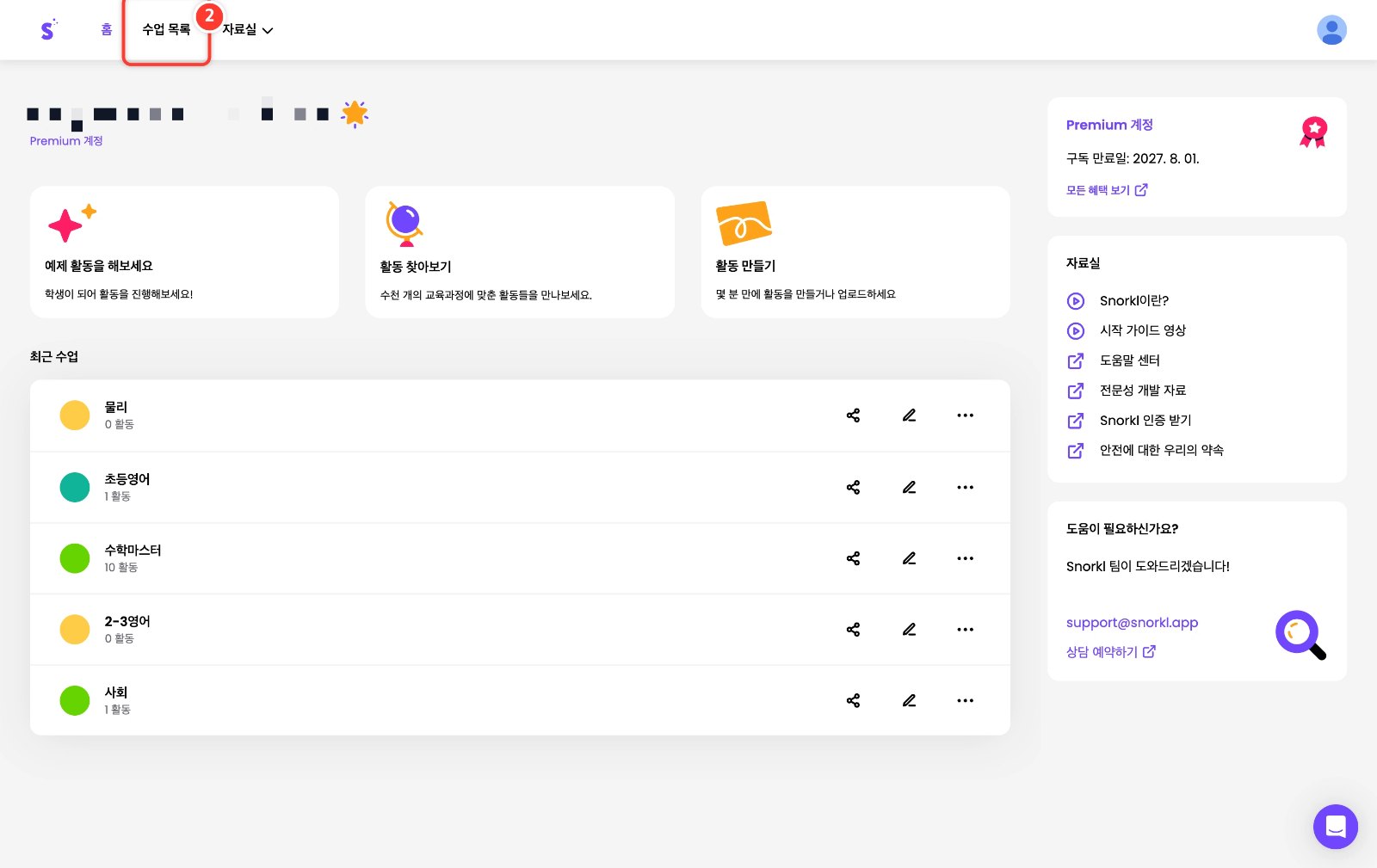The image size is (1377, 868).
Task: Open the Snorkl 인증 받기 link
Action: pos(1129,421)
